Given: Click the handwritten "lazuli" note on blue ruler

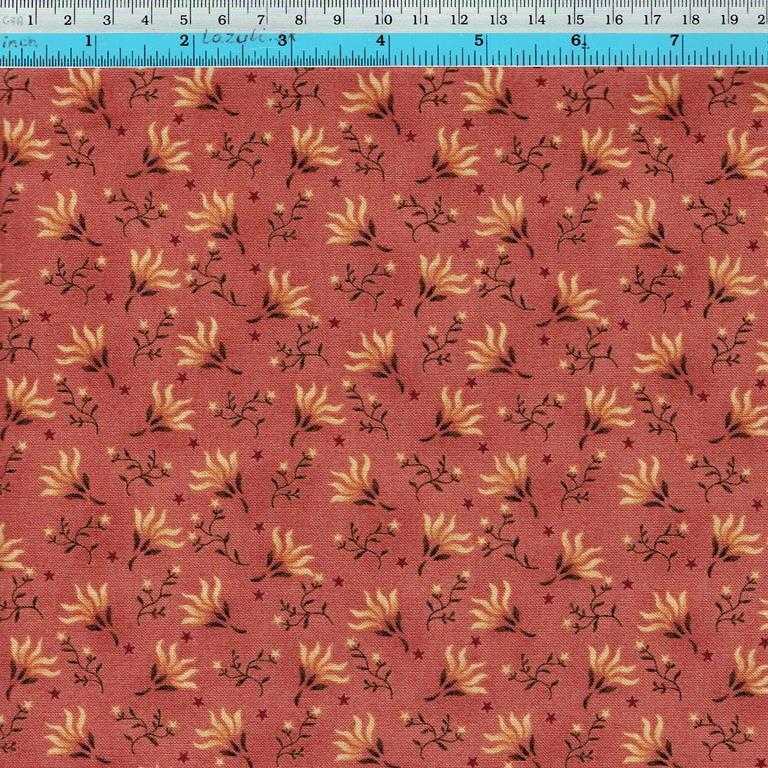Looking at the screenshot, I should point(234,38).
